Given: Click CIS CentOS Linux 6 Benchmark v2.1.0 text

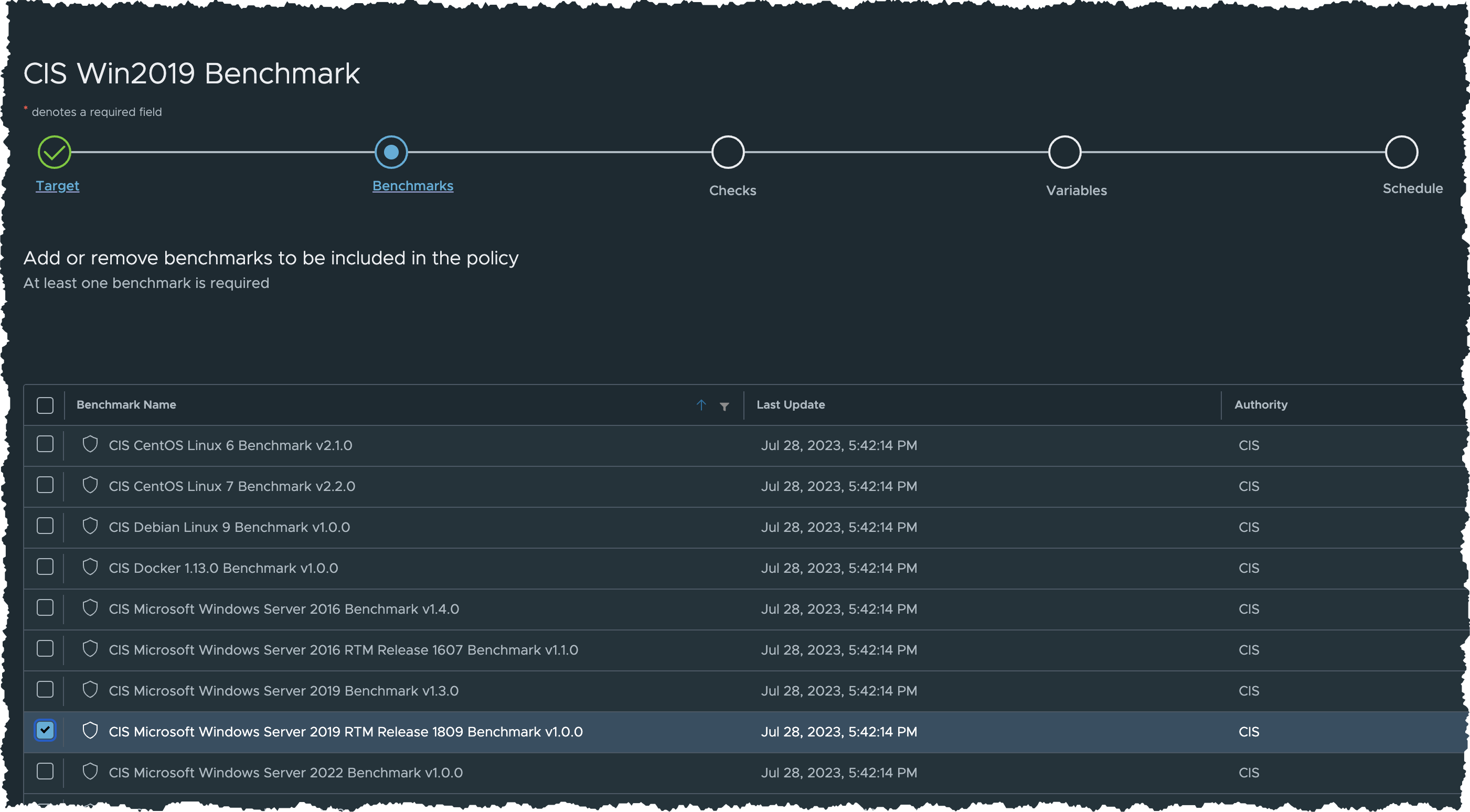Looking at the screenshot, I should coord(230,446).
